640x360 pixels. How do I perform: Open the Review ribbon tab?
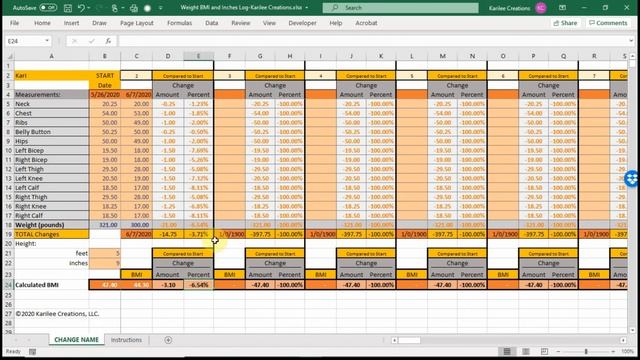(240, 23)
